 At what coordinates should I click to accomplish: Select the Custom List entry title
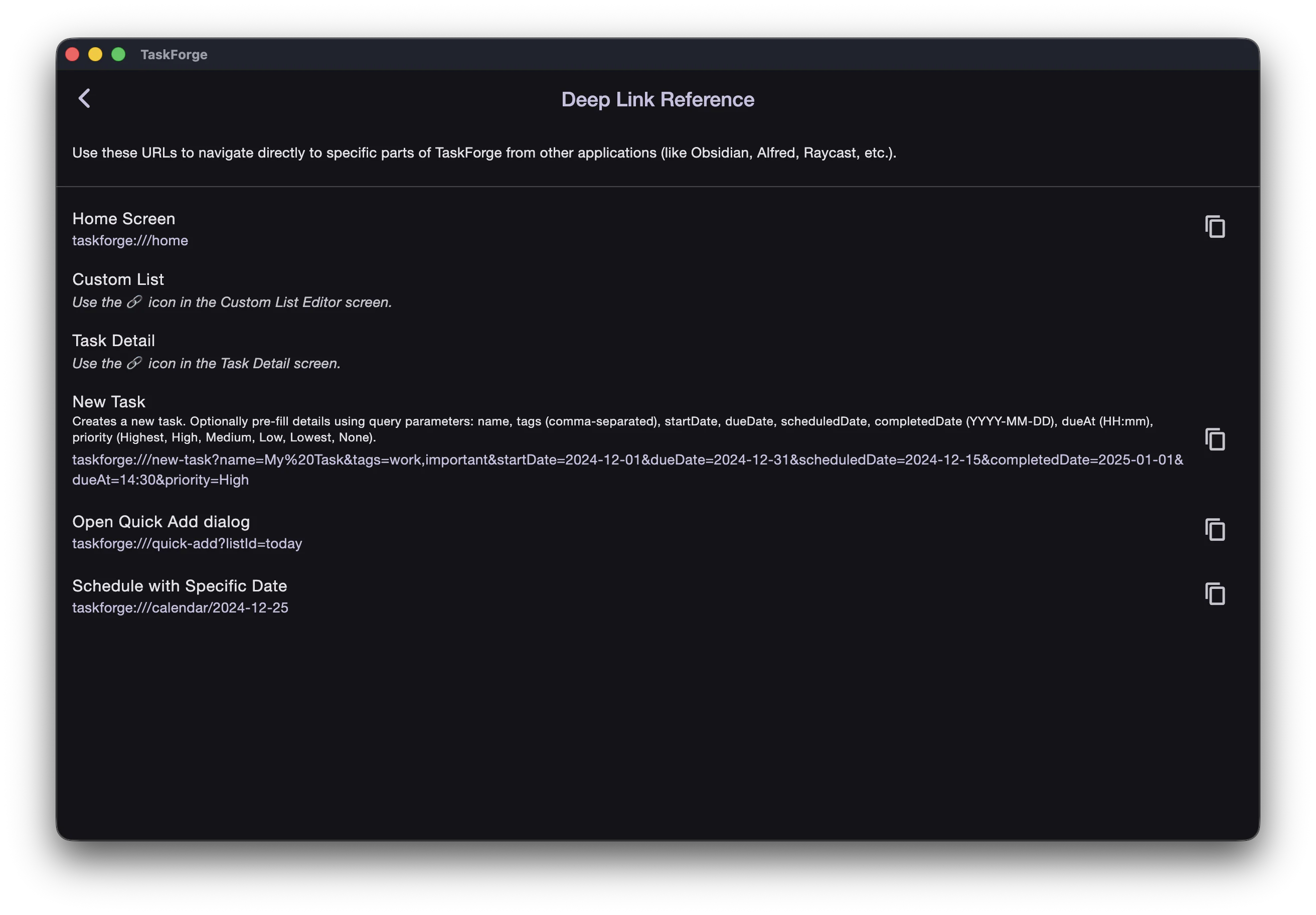coord(118,280)
